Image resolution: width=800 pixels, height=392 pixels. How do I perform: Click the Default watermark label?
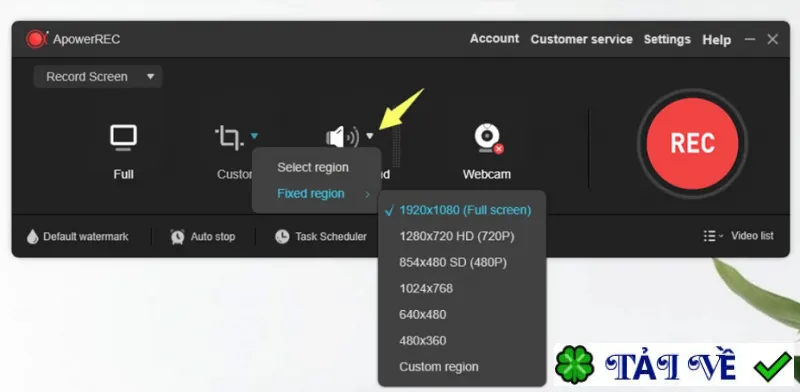pyautogui.click(x=86, y=237)
